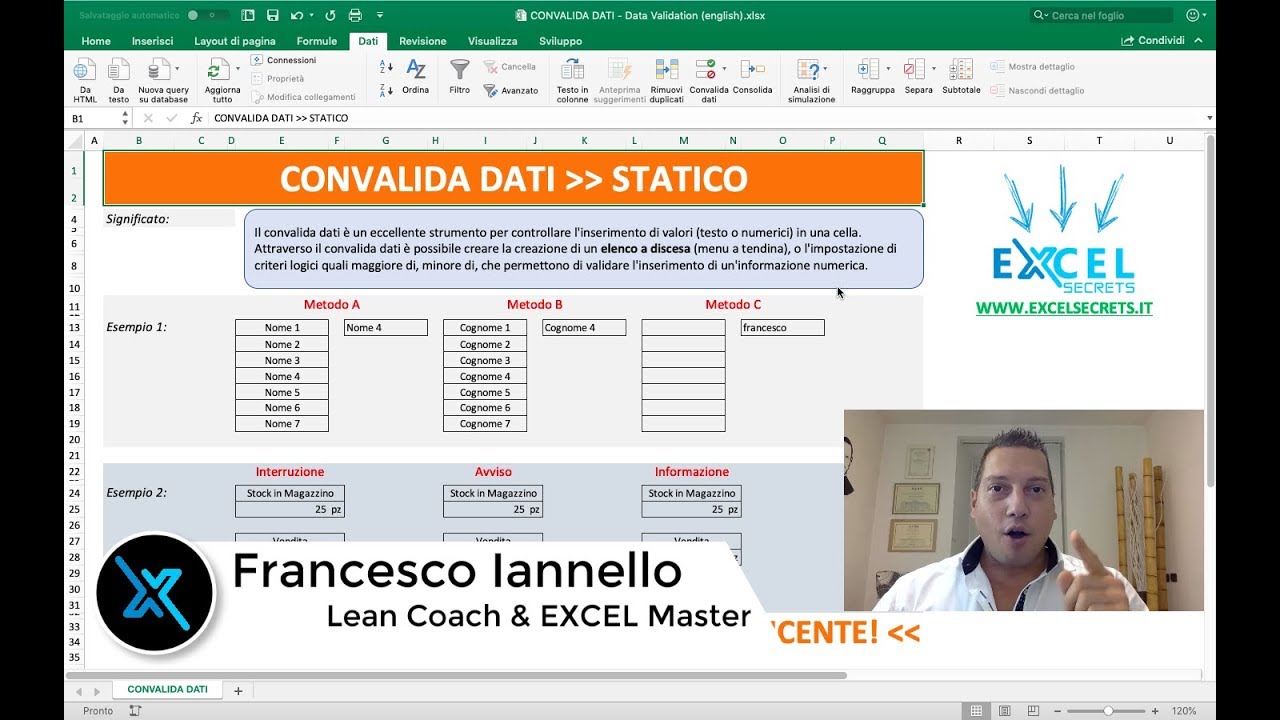Click the formula bar text field
1280x720 pixels.
click(705, 118)
